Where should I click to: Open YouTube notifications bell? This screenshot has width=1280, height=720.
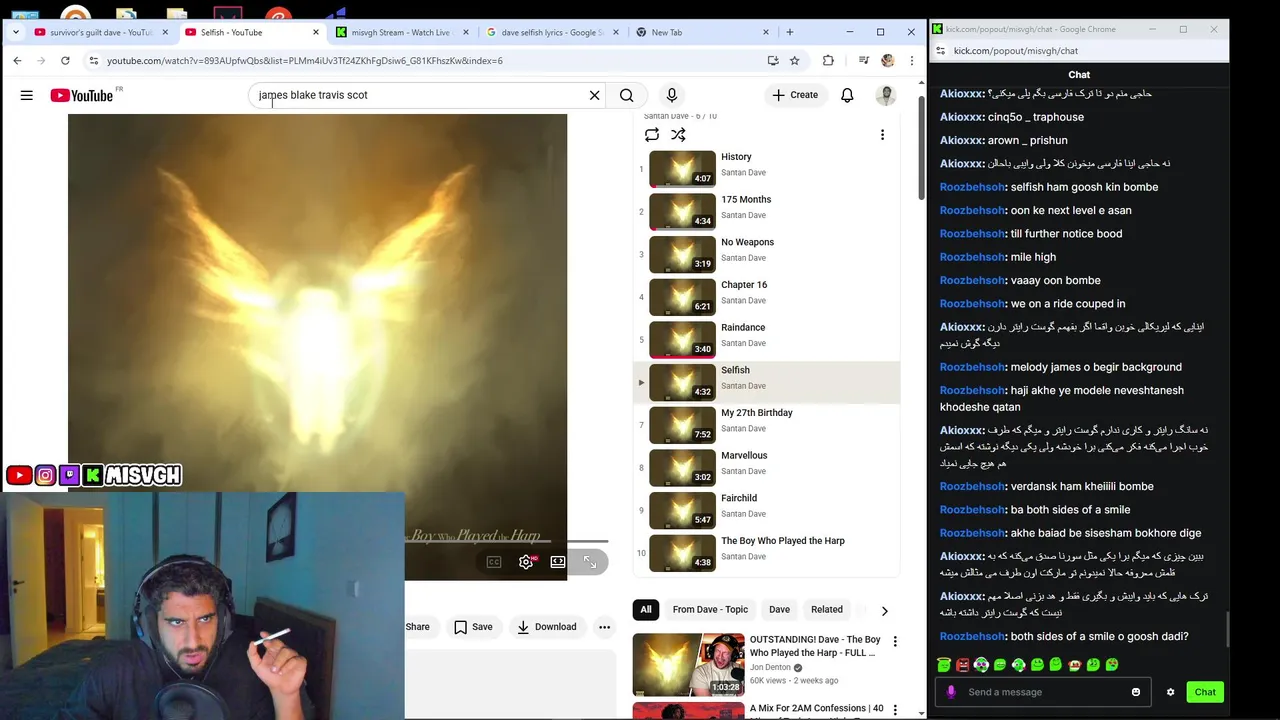coord(847,95)
